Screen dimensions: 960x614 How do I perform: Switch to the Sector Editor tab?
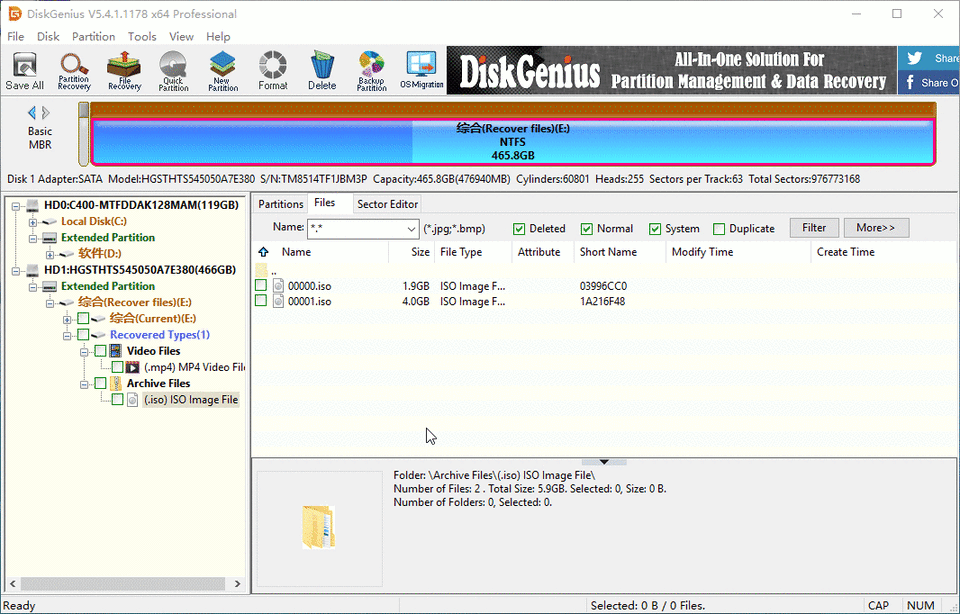(x=388, y=204)
